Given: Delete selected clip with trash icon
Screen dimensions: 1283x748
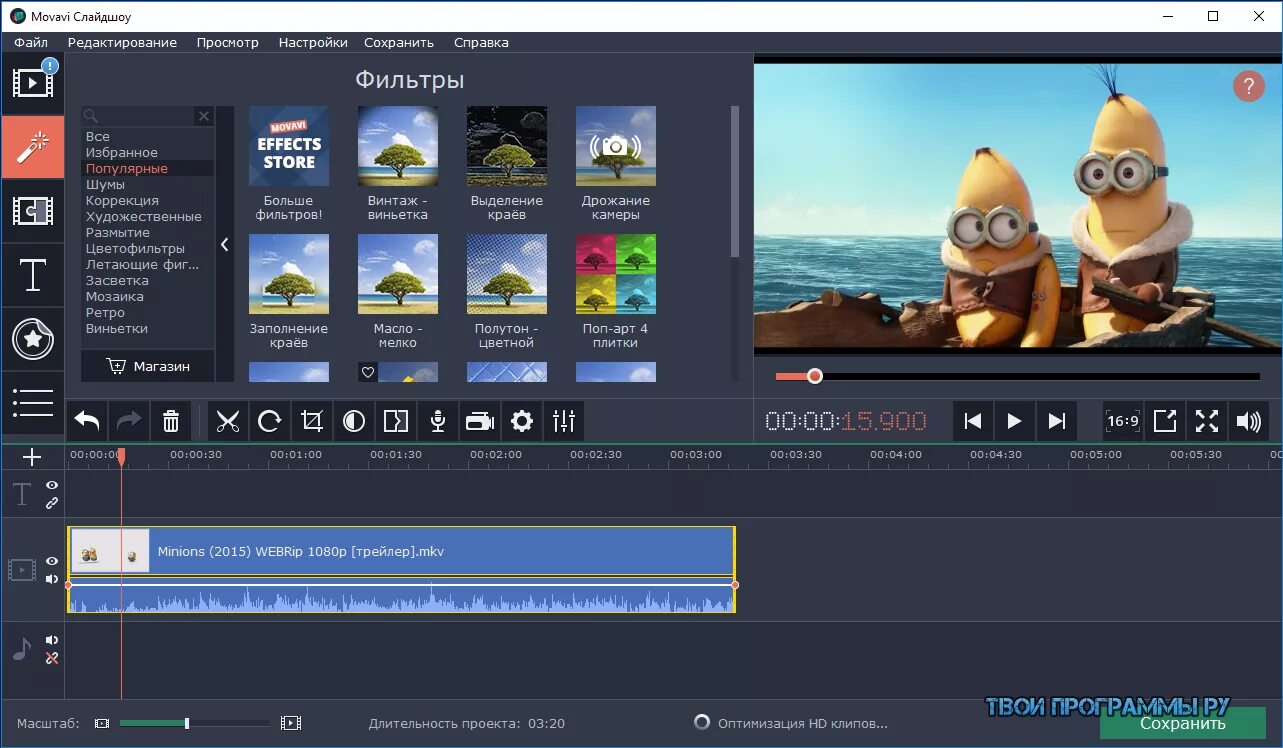Looking at the screenshot, I should pos(171,421).
